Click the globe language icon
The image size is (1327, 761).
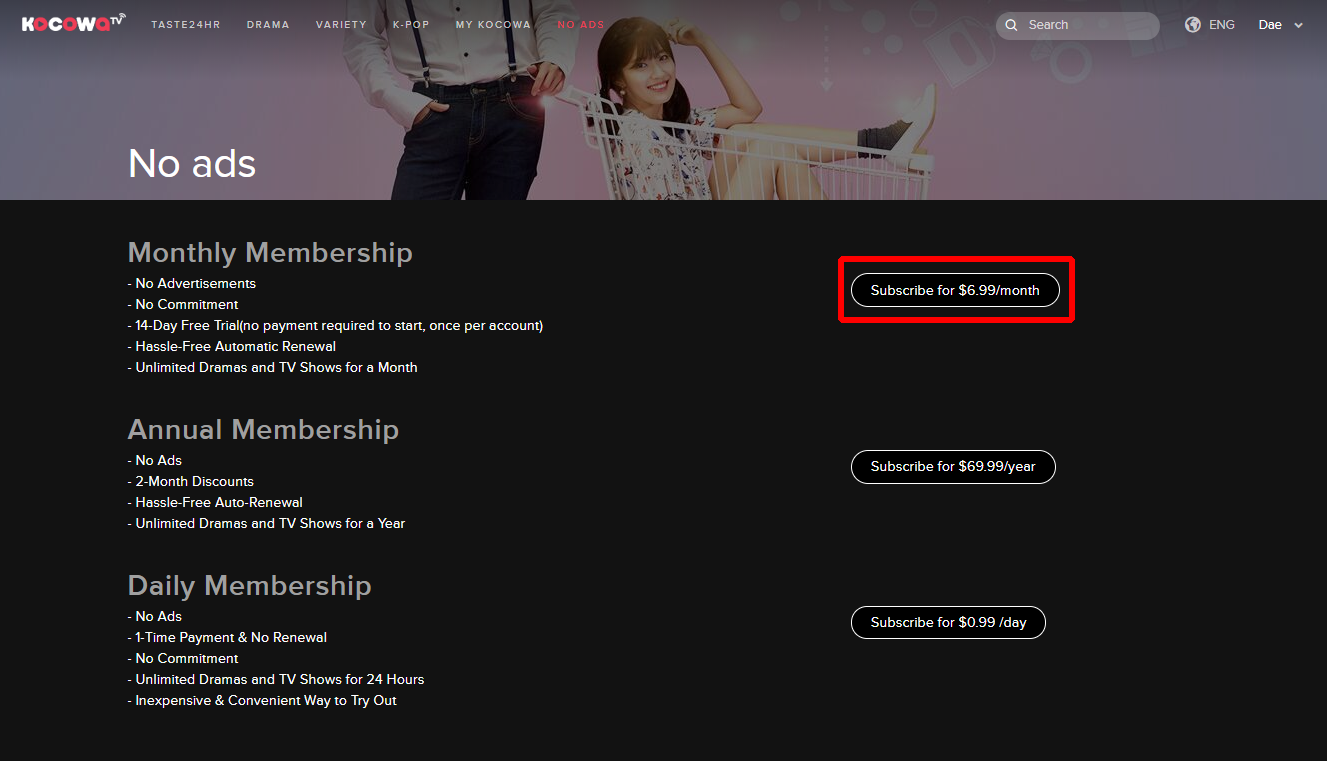[1193, 25]
